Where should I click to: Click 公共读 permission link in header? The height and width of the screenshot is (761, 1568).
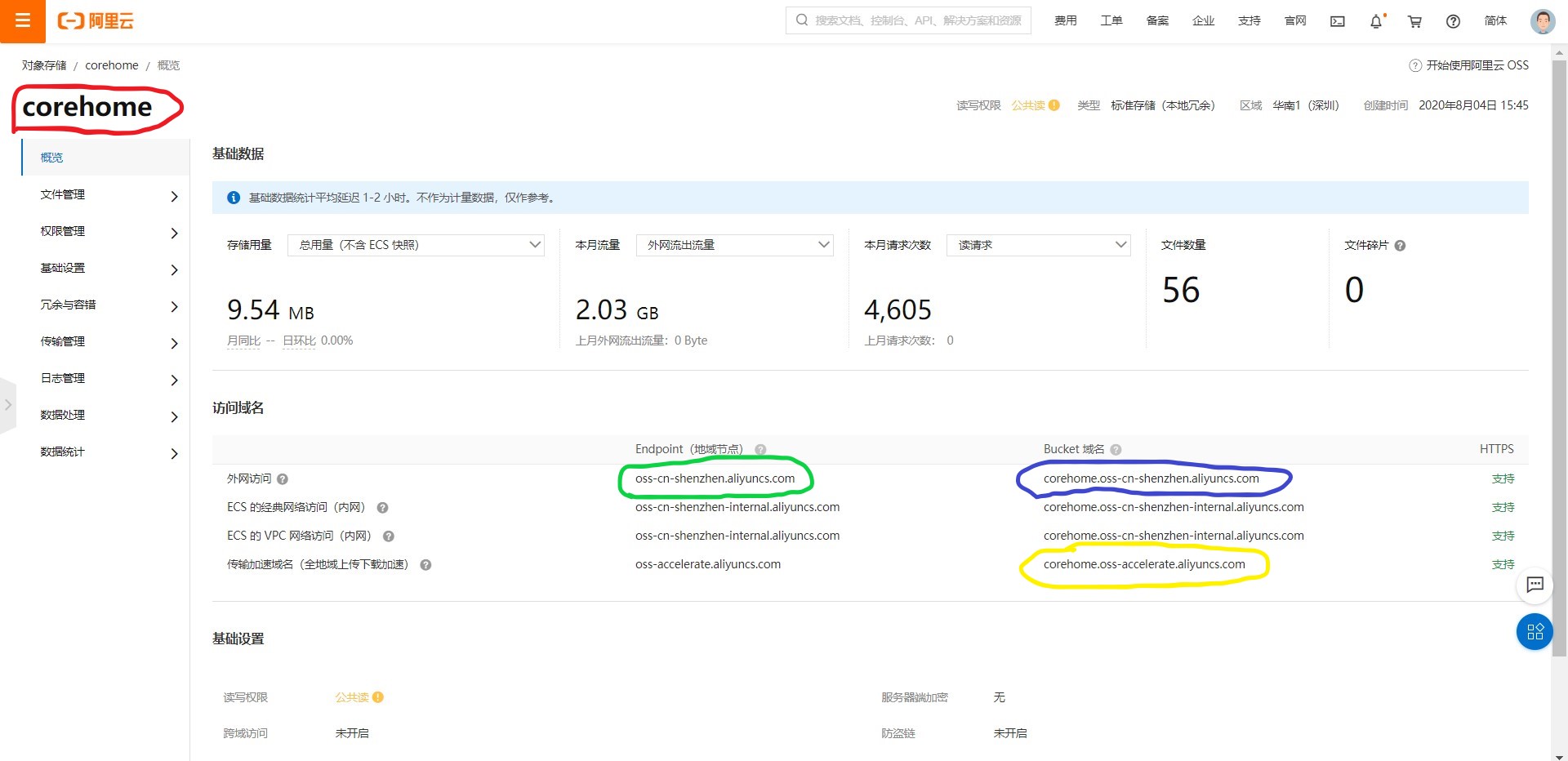(1028, 105)
